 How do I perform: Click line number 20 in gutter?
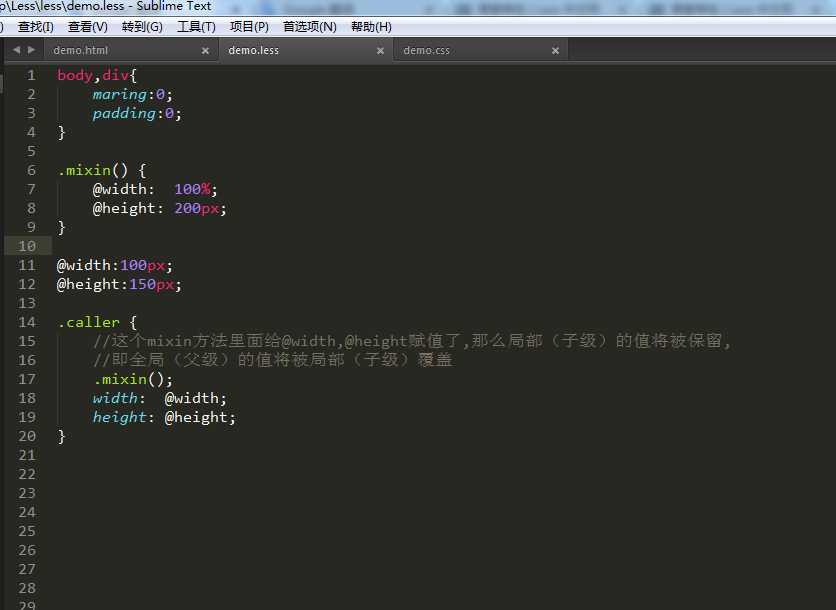point(27,436)
